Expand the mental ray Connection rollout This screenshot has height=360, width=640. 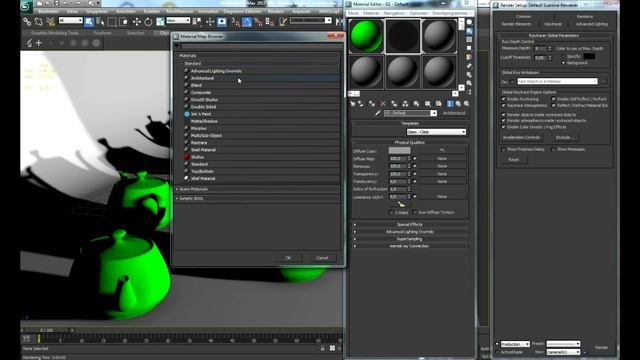pyautogui.click(x=410, y=246)
